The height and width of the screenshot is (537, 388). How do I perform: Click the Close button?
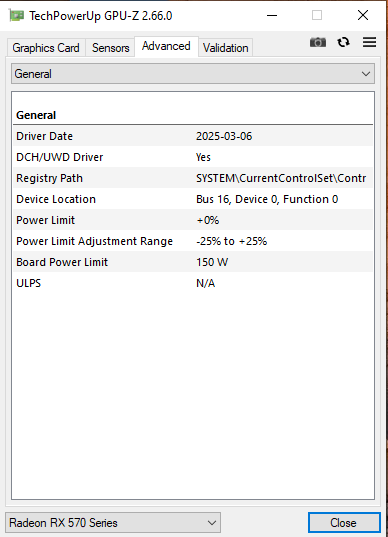pos(344,523)
